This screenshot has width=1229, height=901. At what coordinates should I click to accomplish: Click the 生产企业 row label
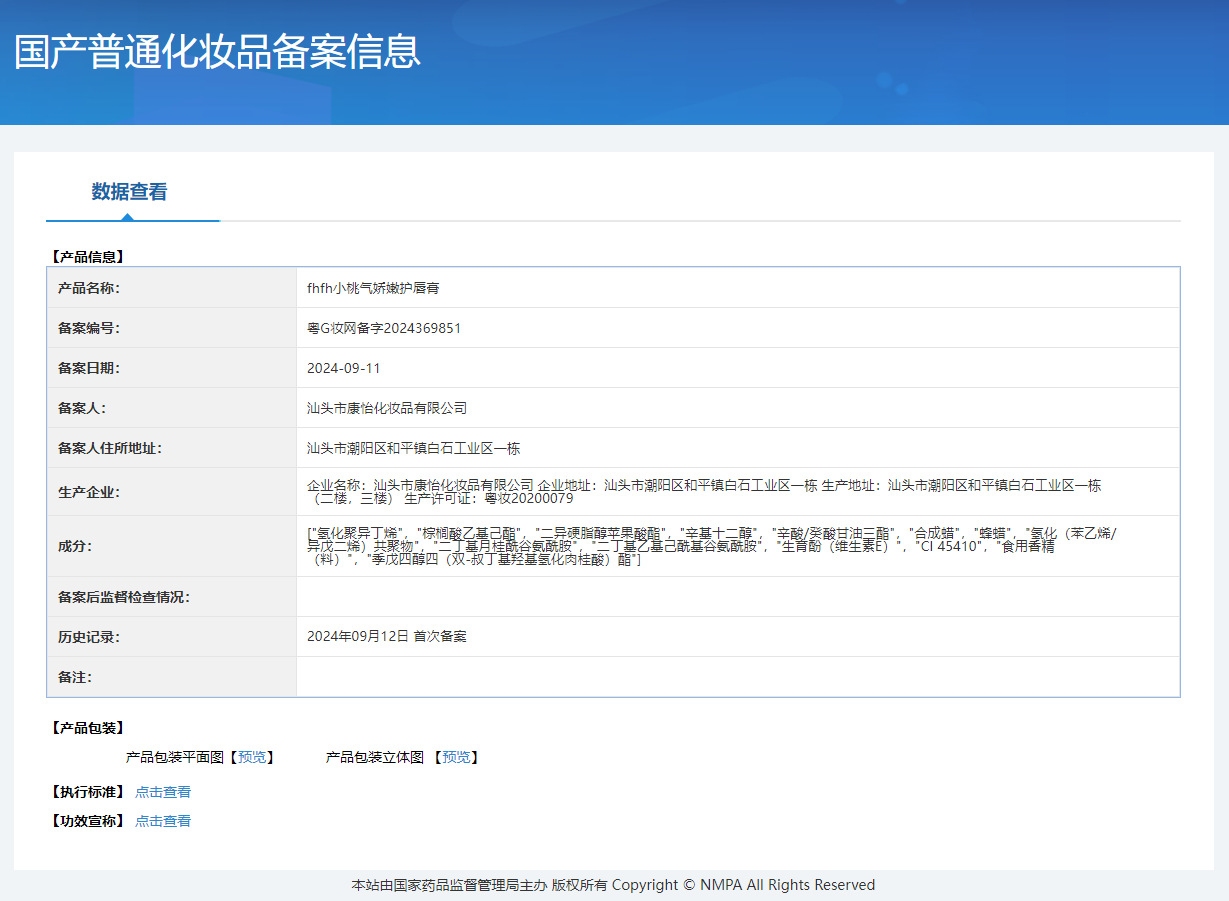pyautogui.click(x=89, y=492)
